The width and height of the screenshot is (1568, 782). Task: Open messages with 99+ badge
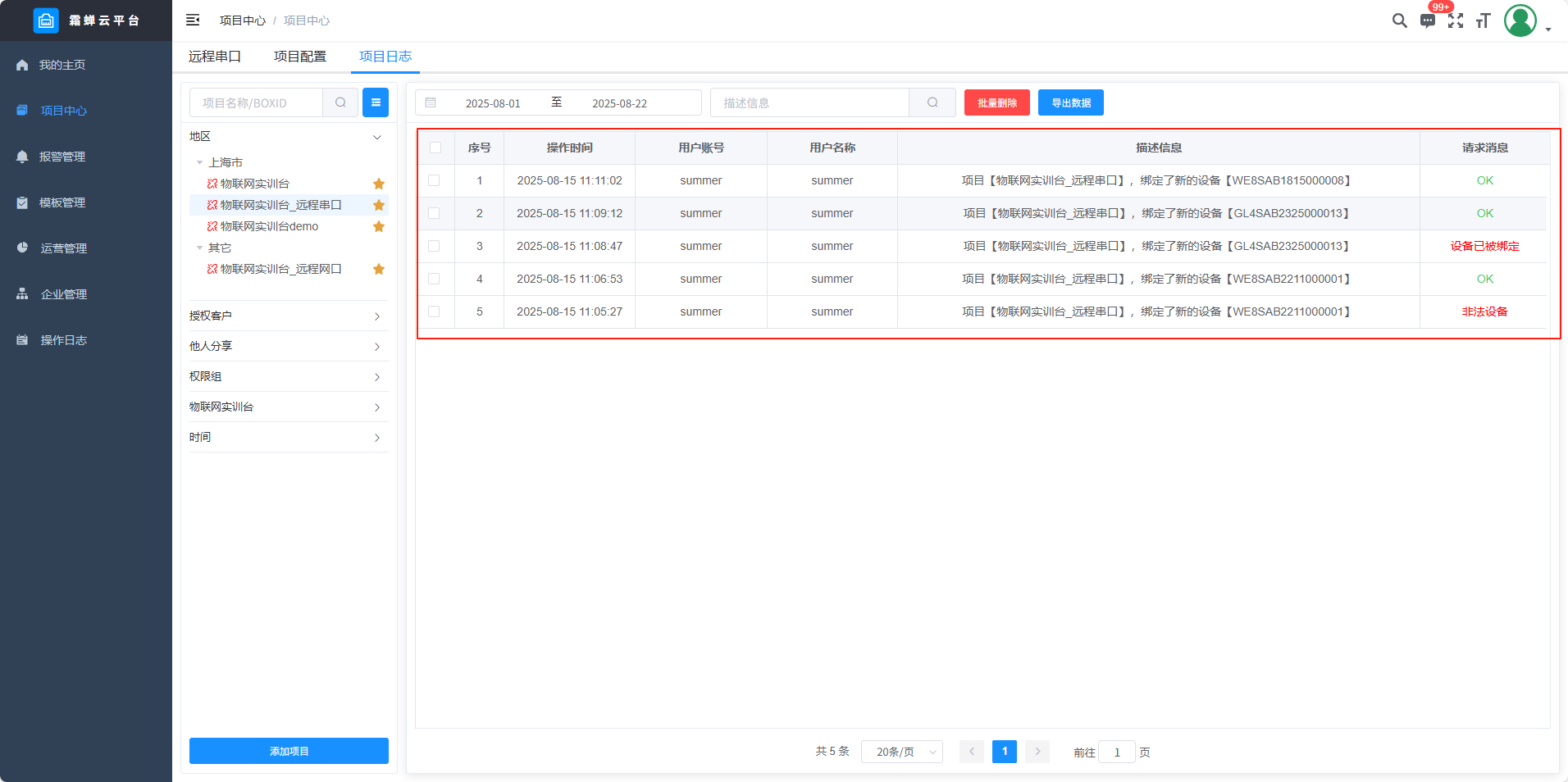1428,20
